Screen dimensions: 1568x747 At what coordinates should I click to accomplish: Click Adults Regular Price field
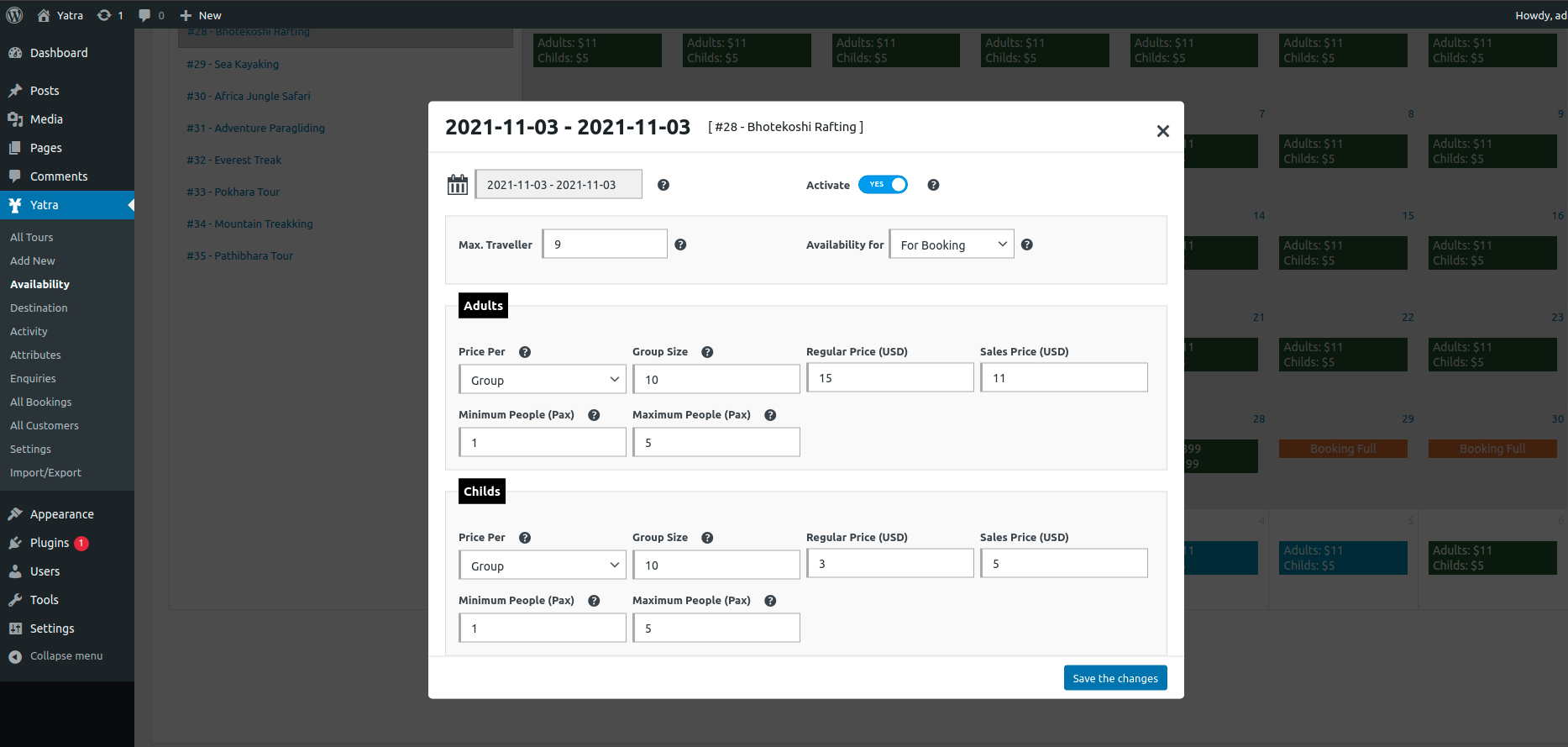pyautogui.click(x=890, y=378)
